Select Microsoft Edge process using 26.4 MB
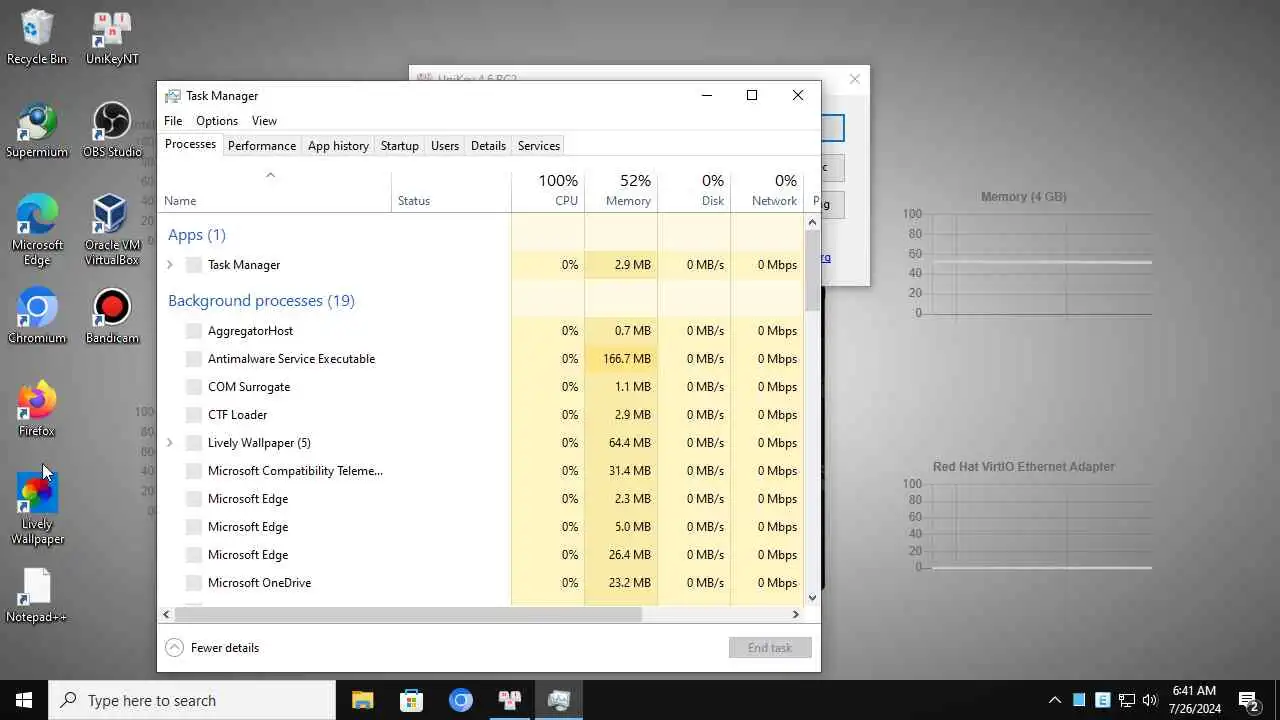Image resolution: width=1280 pixels, height=720 pixels. tap(481, 555)
